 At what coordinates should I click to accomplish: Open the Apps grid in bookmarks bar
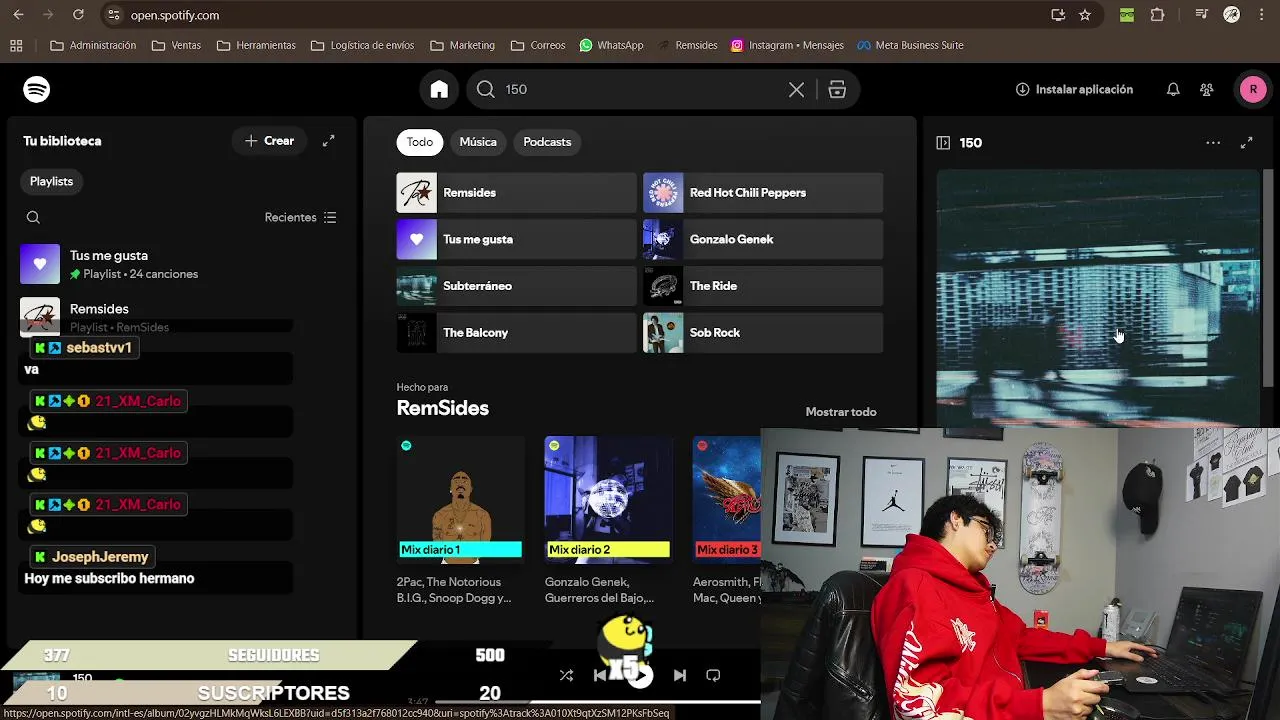click(x=16, y=45)
